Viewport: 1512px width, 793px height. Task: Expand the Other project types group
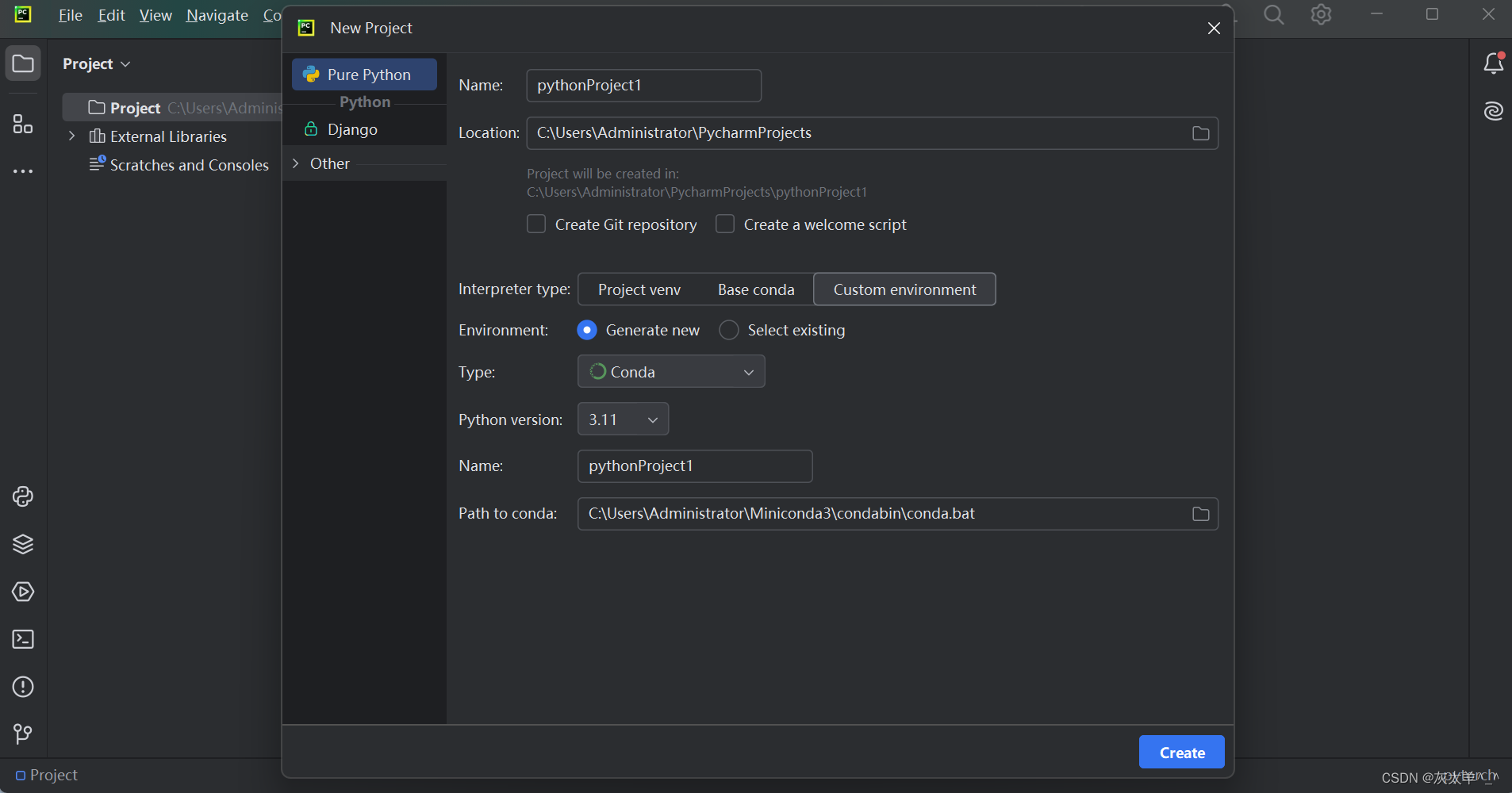click(296, 163)
